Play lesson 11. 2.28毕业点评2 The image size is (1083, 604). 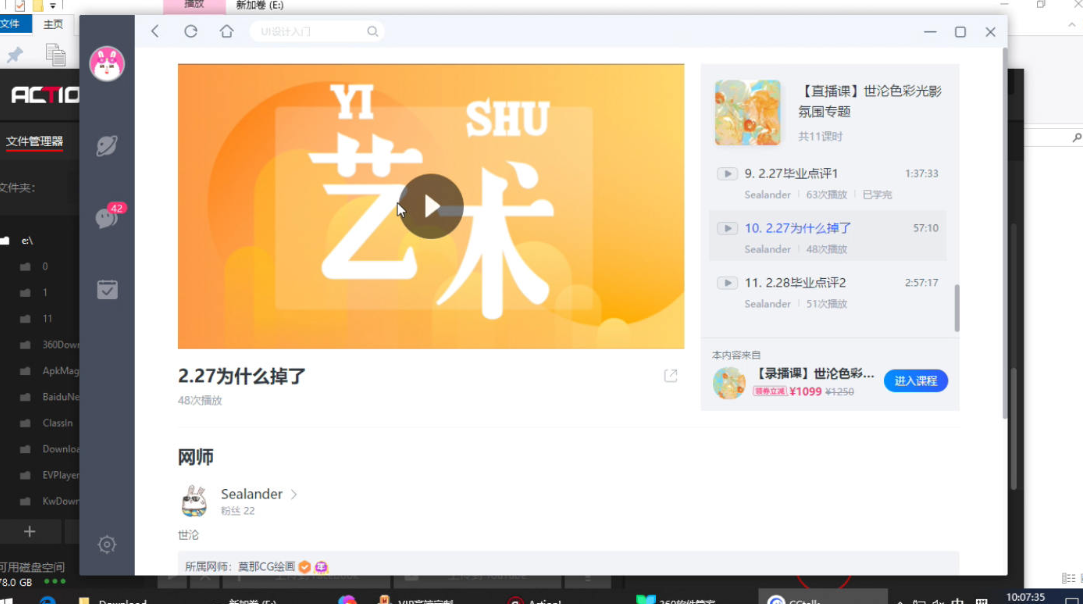tap(827, 292)
